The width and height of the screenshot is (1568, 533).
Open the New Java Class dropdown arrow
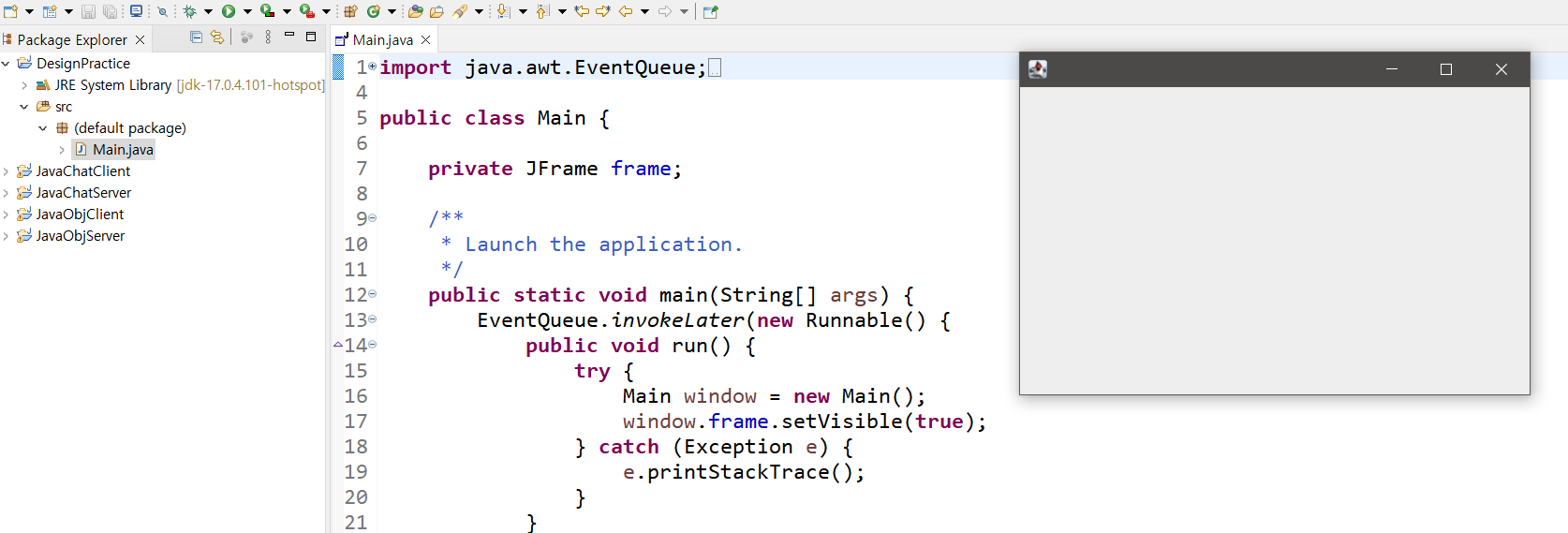pyautogui.click(x=392, y=11)
